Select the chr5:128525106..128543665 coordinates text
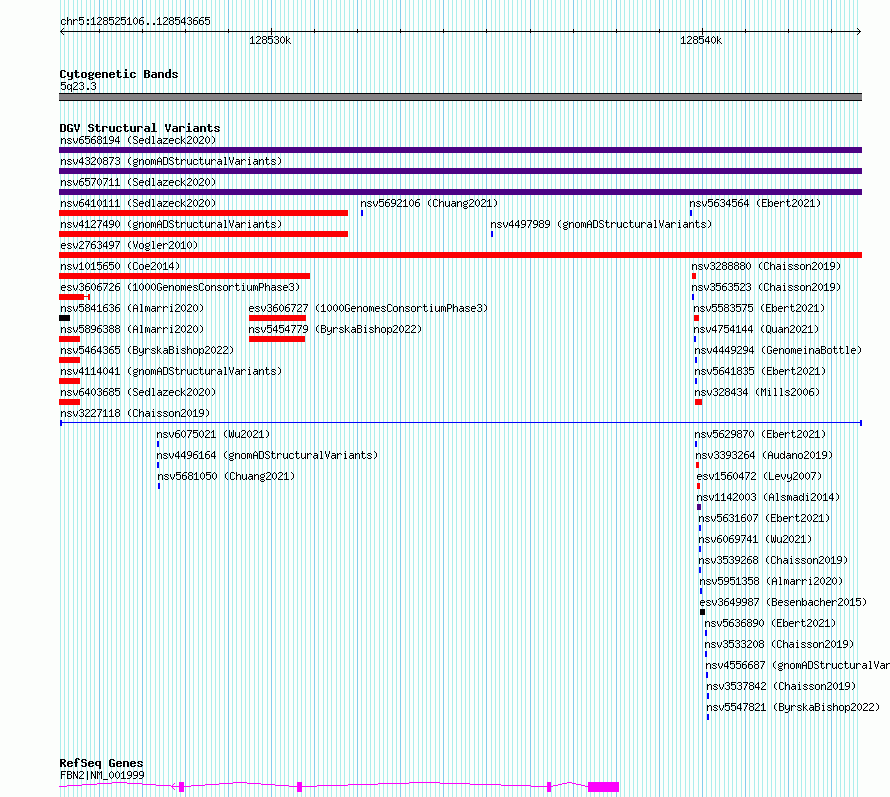Image resolution: width=890 pixels, height=797 pixels. 135,21
